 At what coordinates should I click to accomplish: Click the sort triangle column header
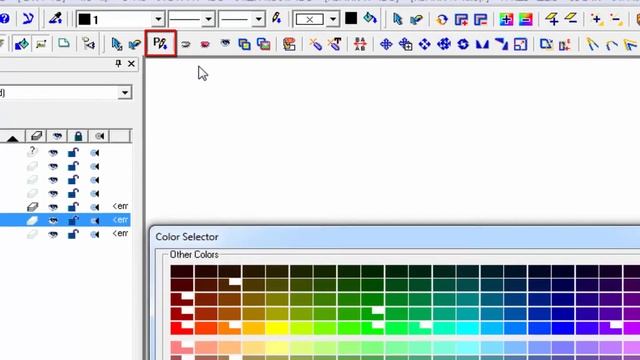tap(12, 138)
